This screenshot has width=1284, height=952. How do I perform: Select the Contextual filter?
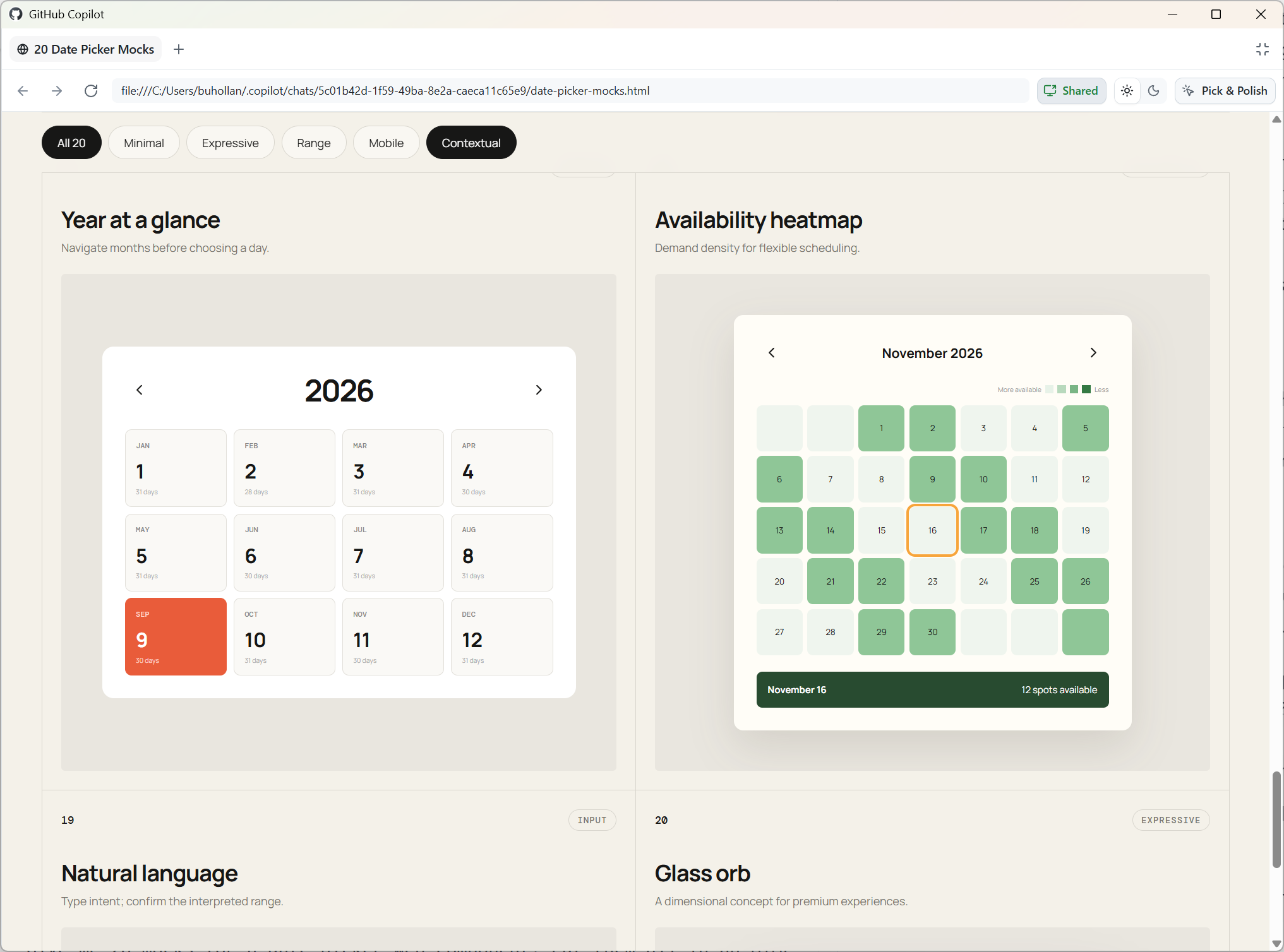click(x=471, y=143)
